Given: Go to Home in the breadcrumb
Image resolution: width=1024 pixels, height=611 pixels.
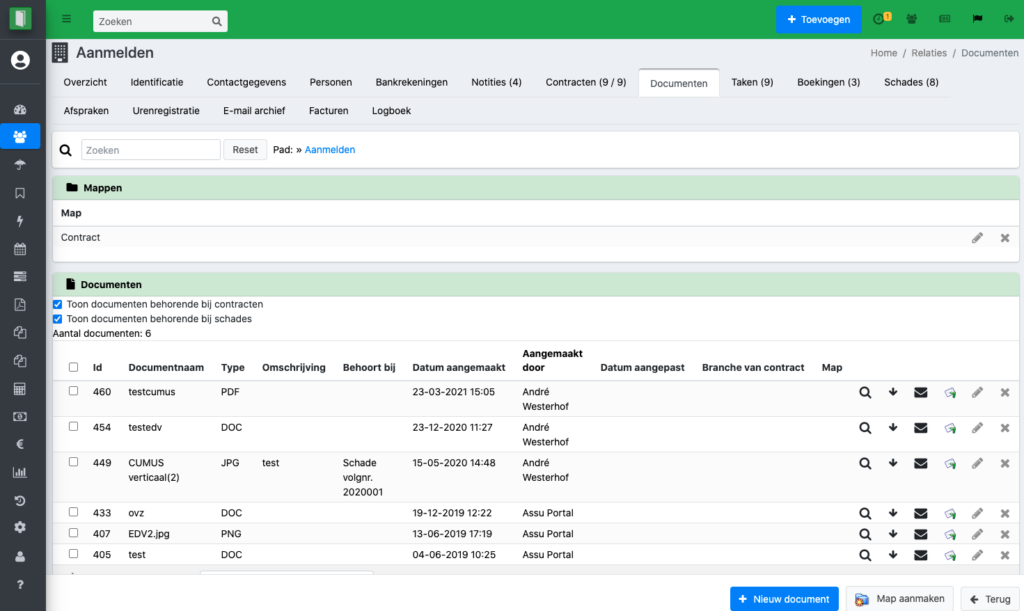Looking at the screenshot, I should [x=884, y=53].
